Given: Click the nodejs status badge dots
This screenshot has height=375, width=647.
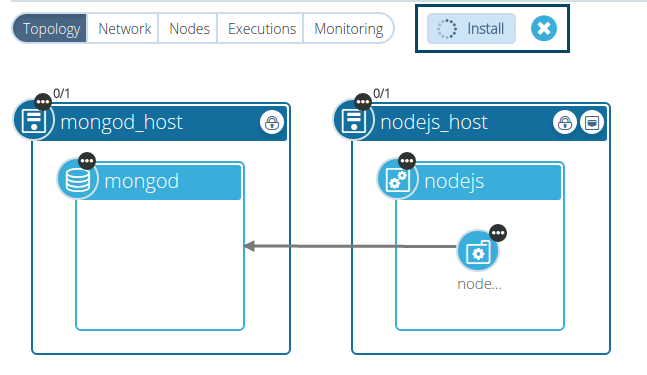Looking at the screenshot, I should [x=407, y=161].
